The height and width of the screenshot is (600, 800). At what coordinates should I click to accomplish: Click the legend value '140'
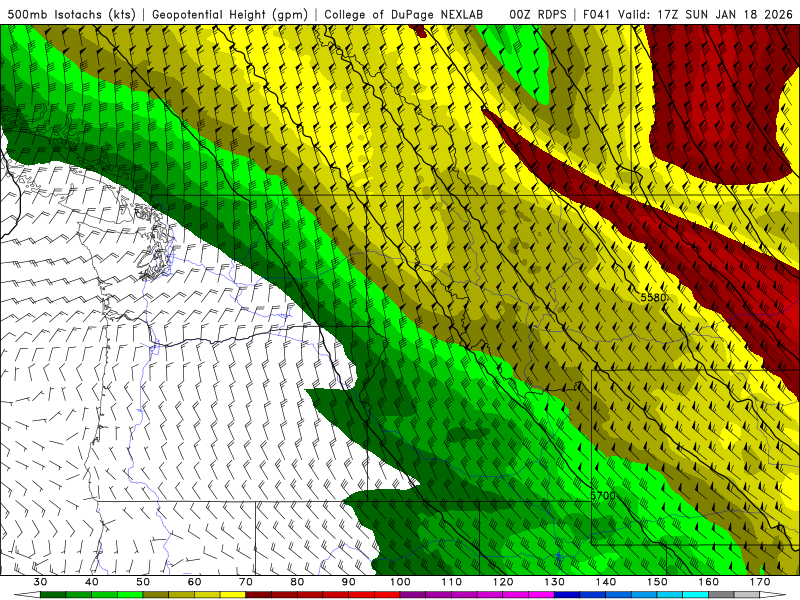pos(606,582)
